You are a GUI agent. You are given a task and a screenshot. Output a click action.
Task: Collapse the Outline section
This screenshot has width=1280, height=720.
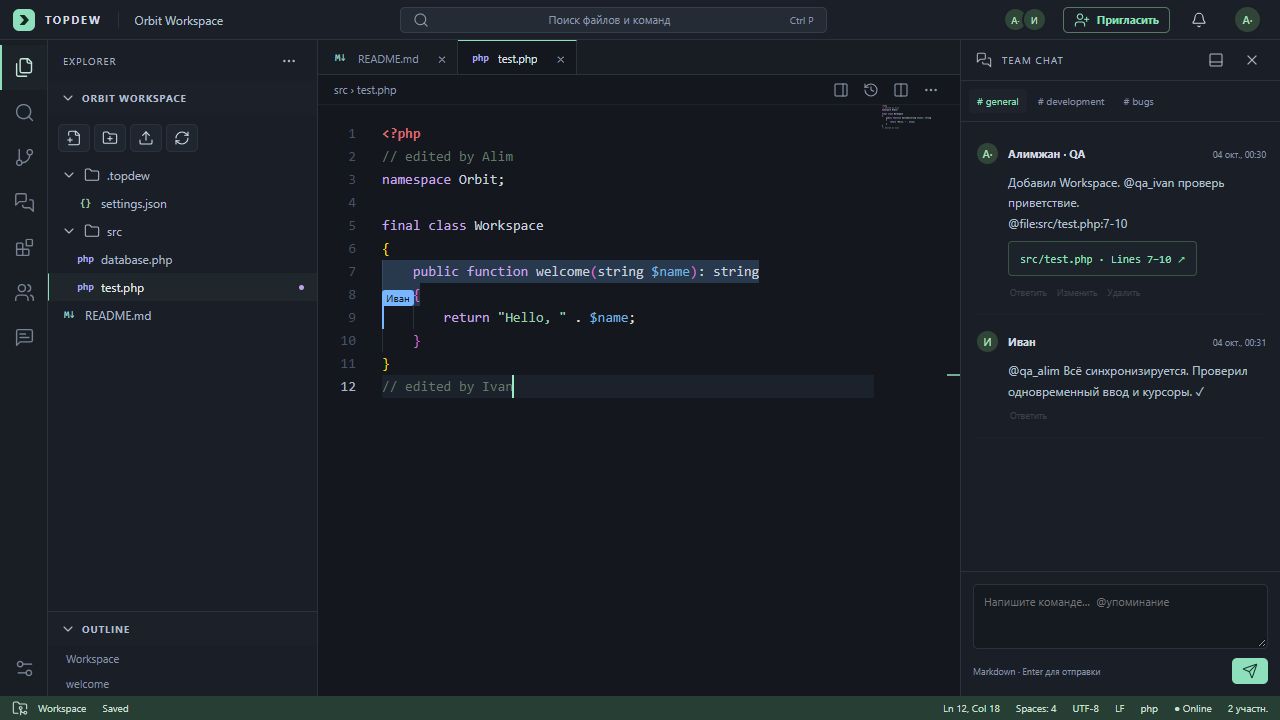pyautogui.click(x=182, y=629)
